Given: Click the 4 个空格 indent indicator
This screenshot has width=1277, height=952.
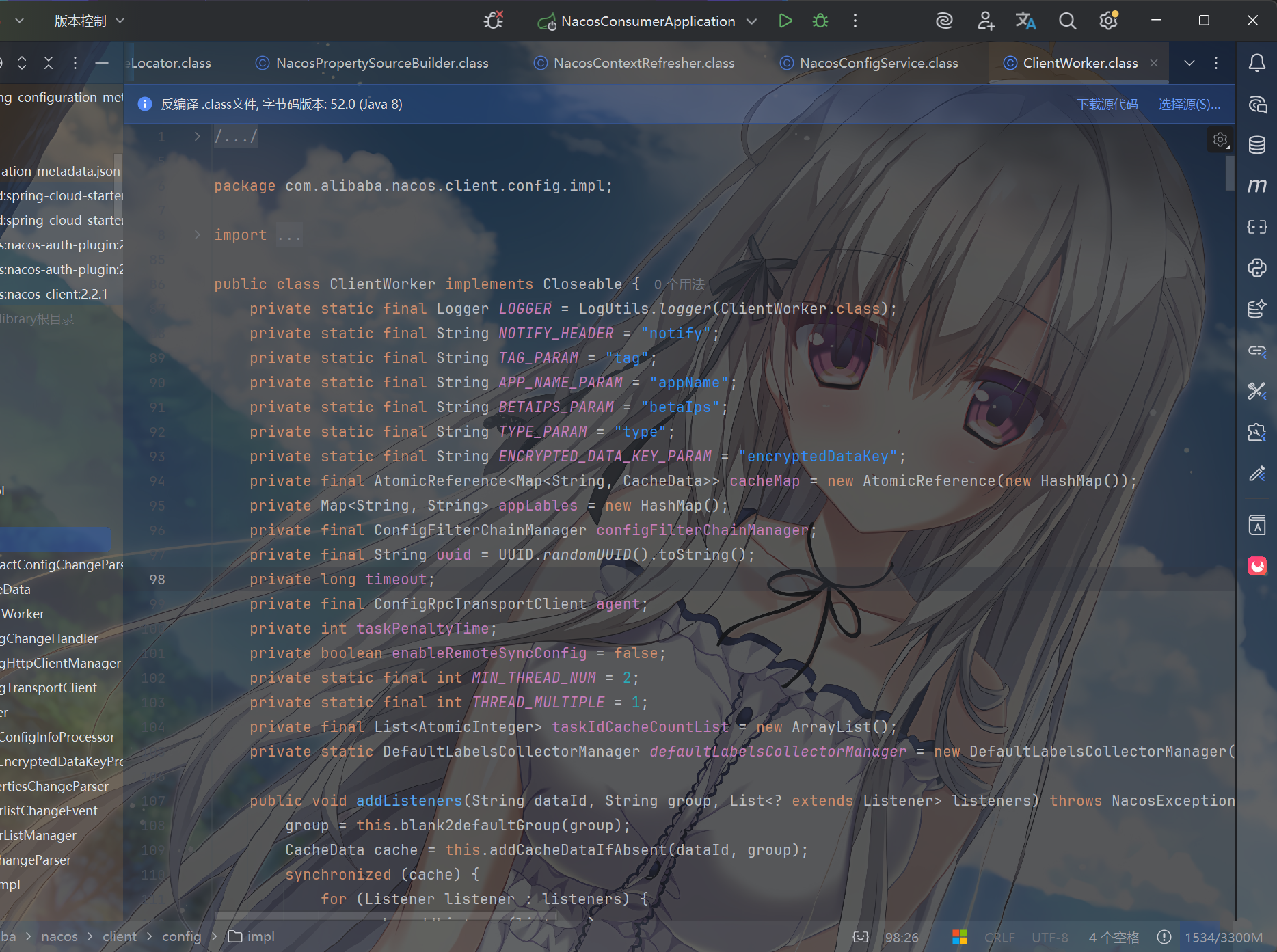Looking at the screenshot, I should (x=1114, y=937).
